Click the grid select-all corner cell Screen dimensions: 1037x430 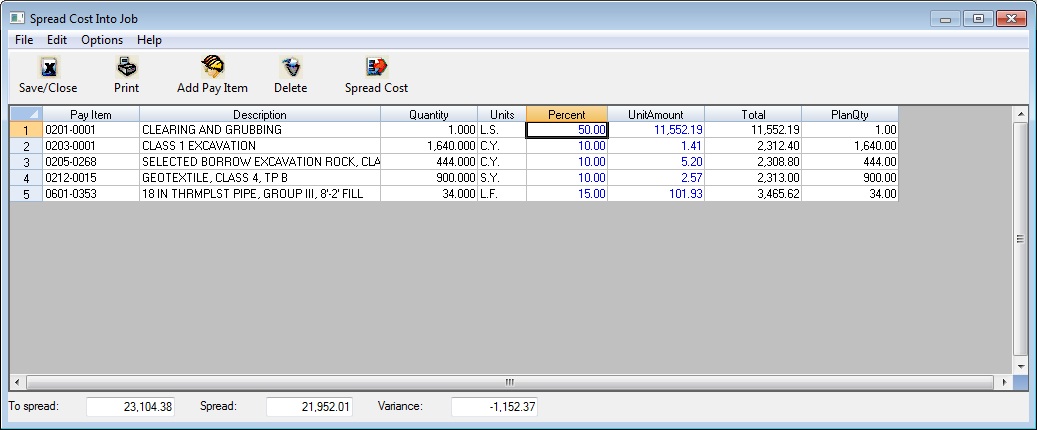(x=26, y=114)
